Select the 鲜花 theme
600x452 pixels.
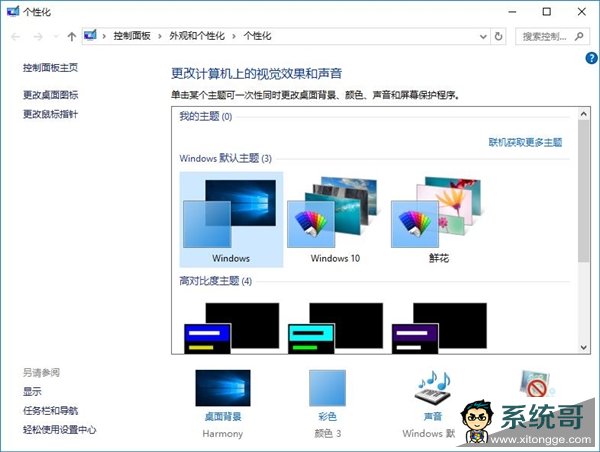[x=439, y=219]
